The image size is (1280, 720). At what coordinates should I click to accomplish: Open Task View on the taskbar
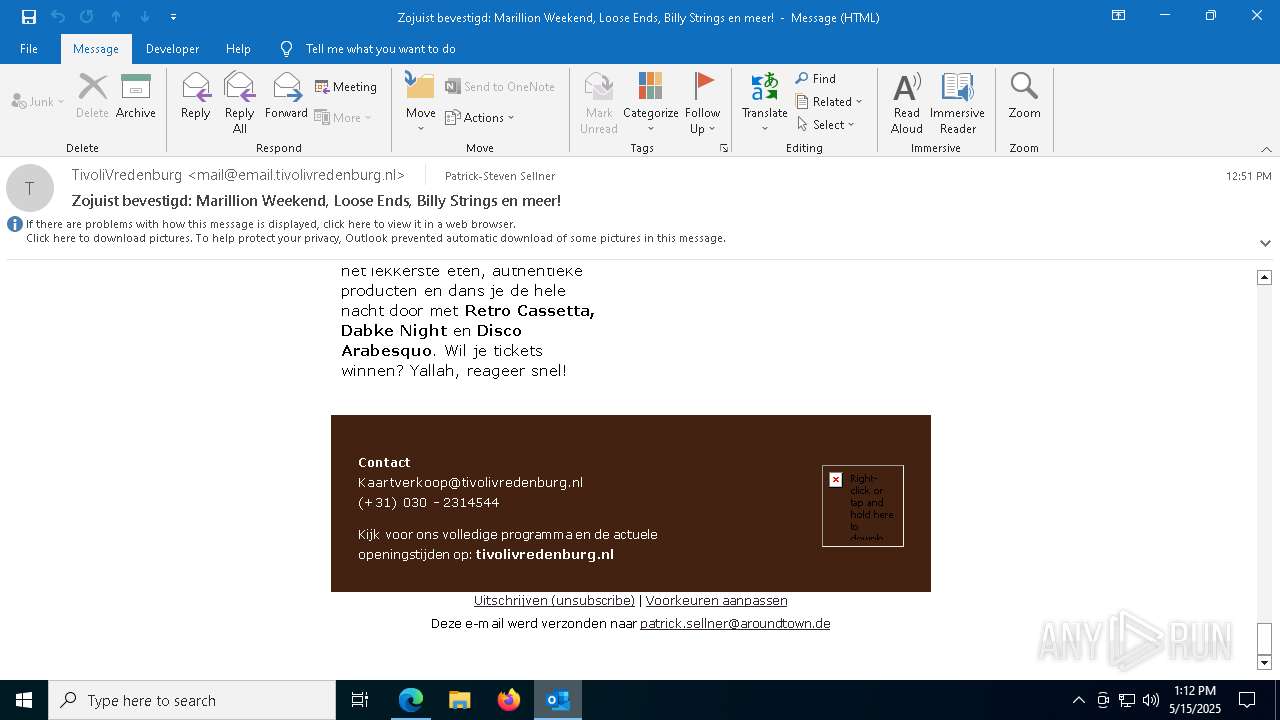point(360,700)
